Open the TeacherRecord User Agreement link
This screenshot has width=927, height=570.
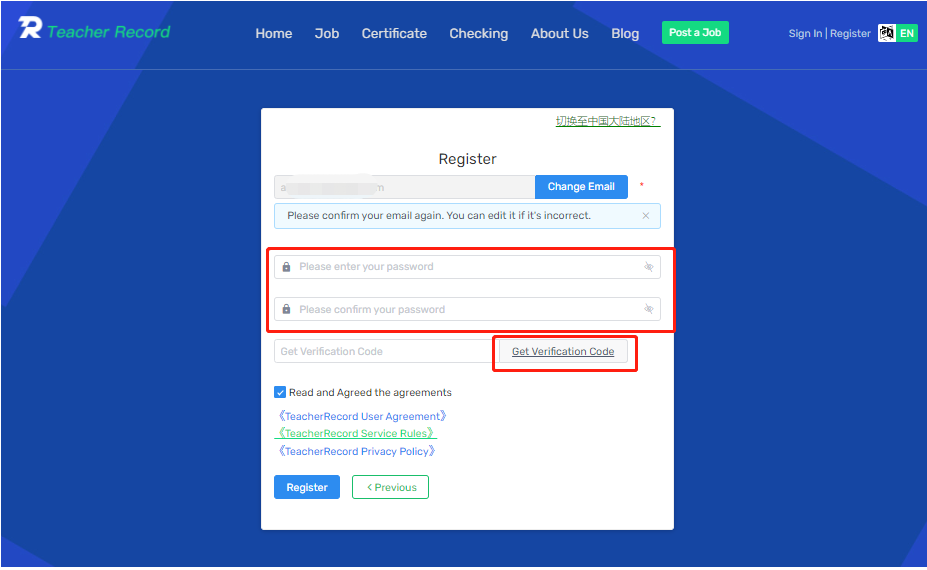(362, 416)
